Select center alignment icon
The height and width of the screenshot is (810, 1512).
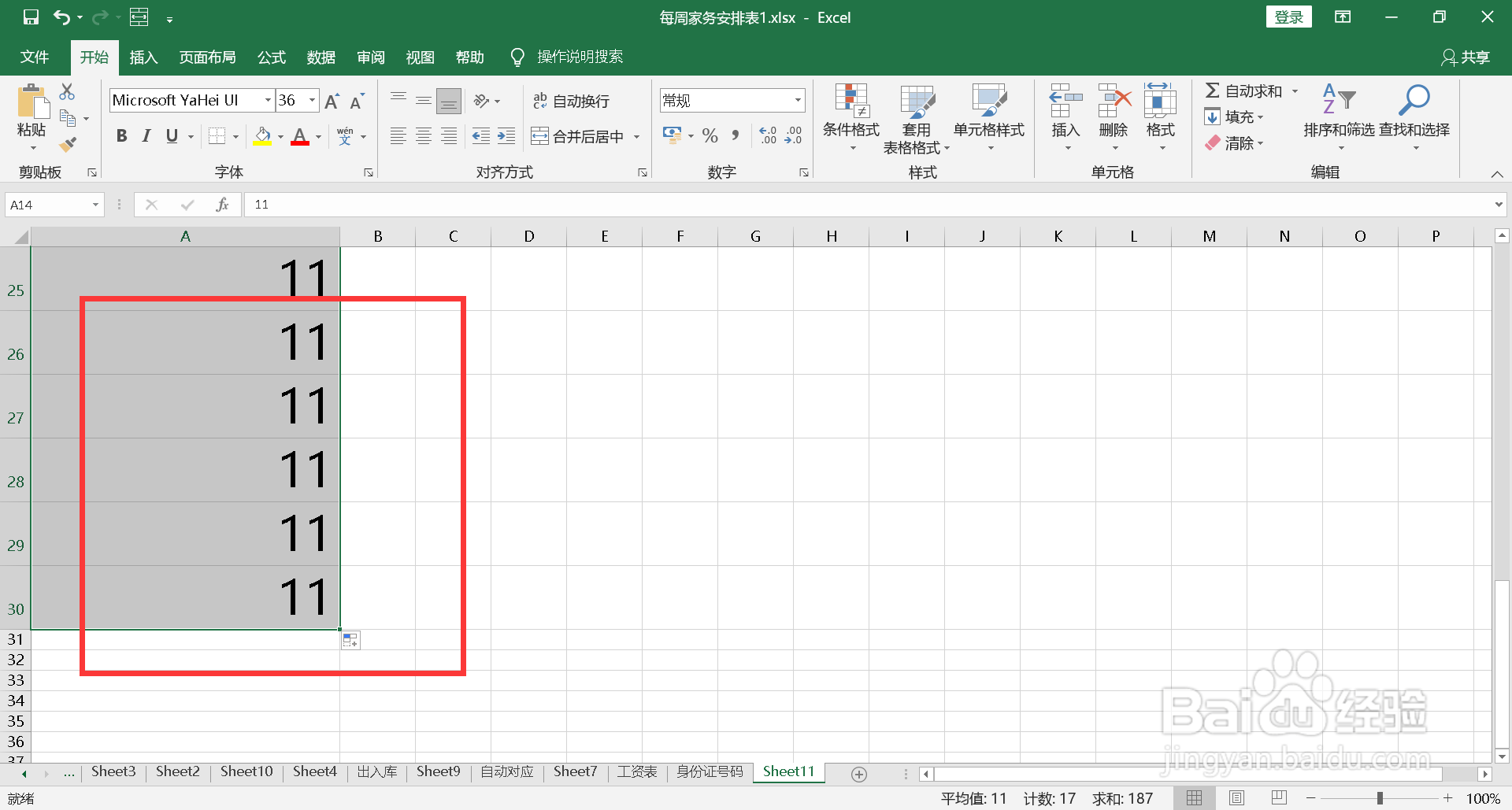click(424, 135)
